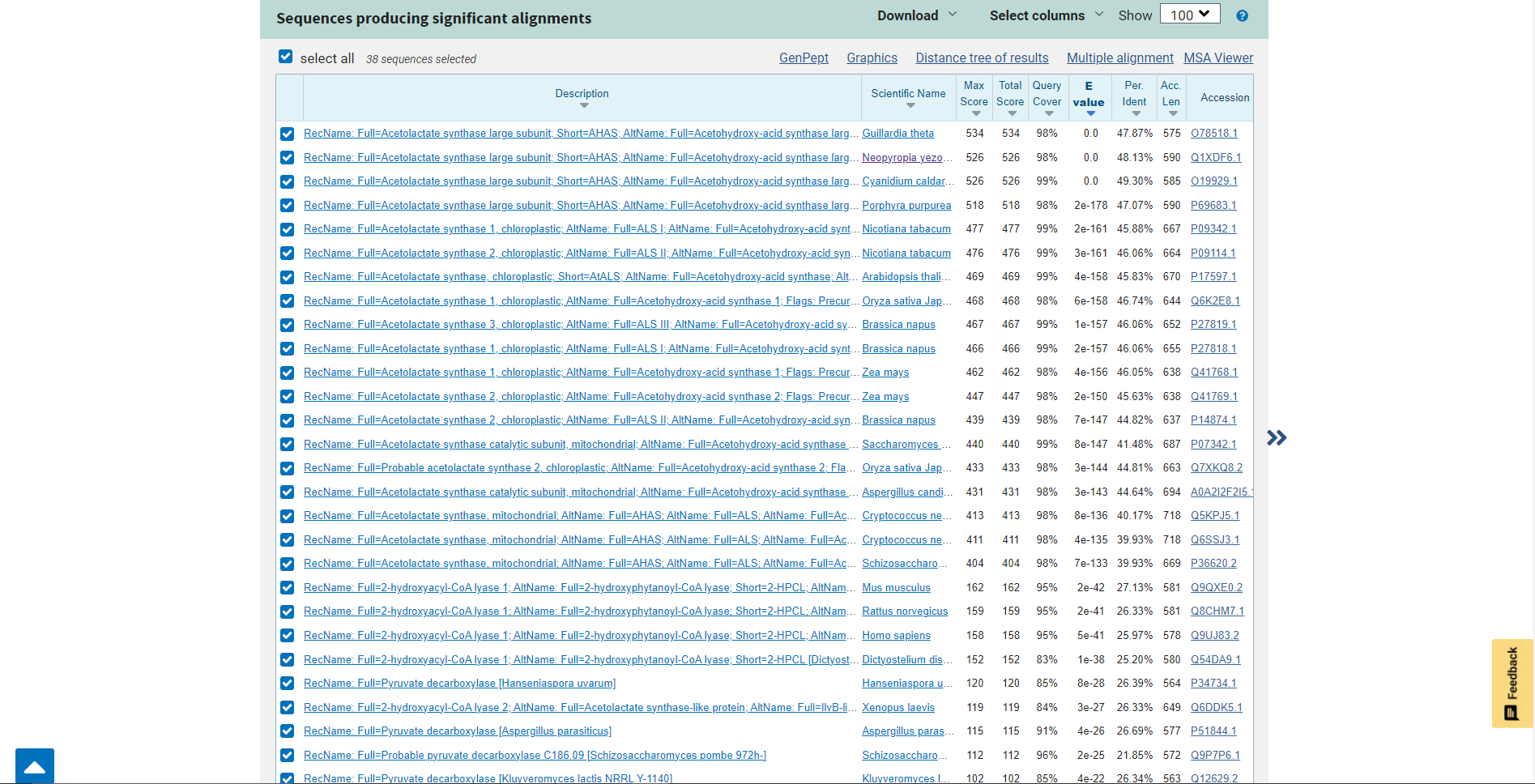Open Distance tree of results
This screenshot has height=784, width=1535.
tap(982, 58)
